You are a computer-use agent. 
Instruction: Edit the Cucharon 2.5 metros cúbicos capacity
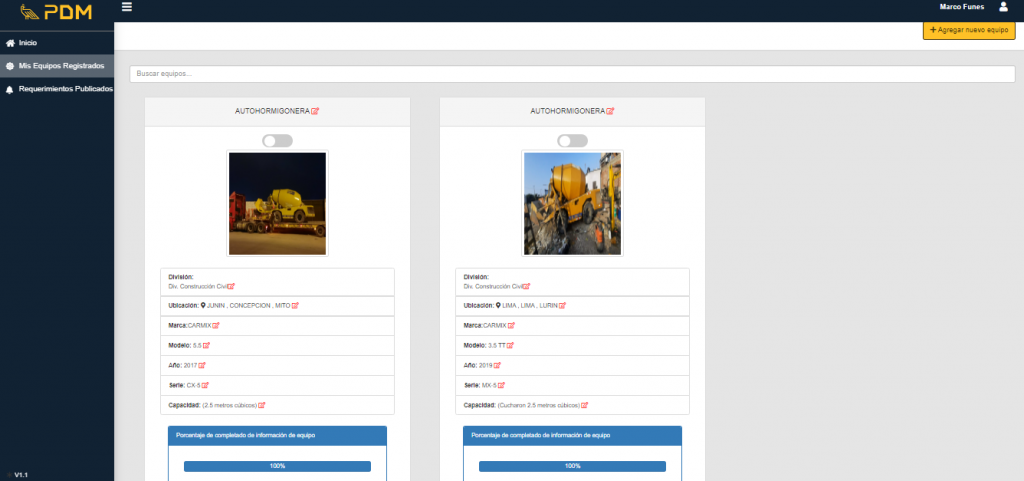click(x=585, y=405)
